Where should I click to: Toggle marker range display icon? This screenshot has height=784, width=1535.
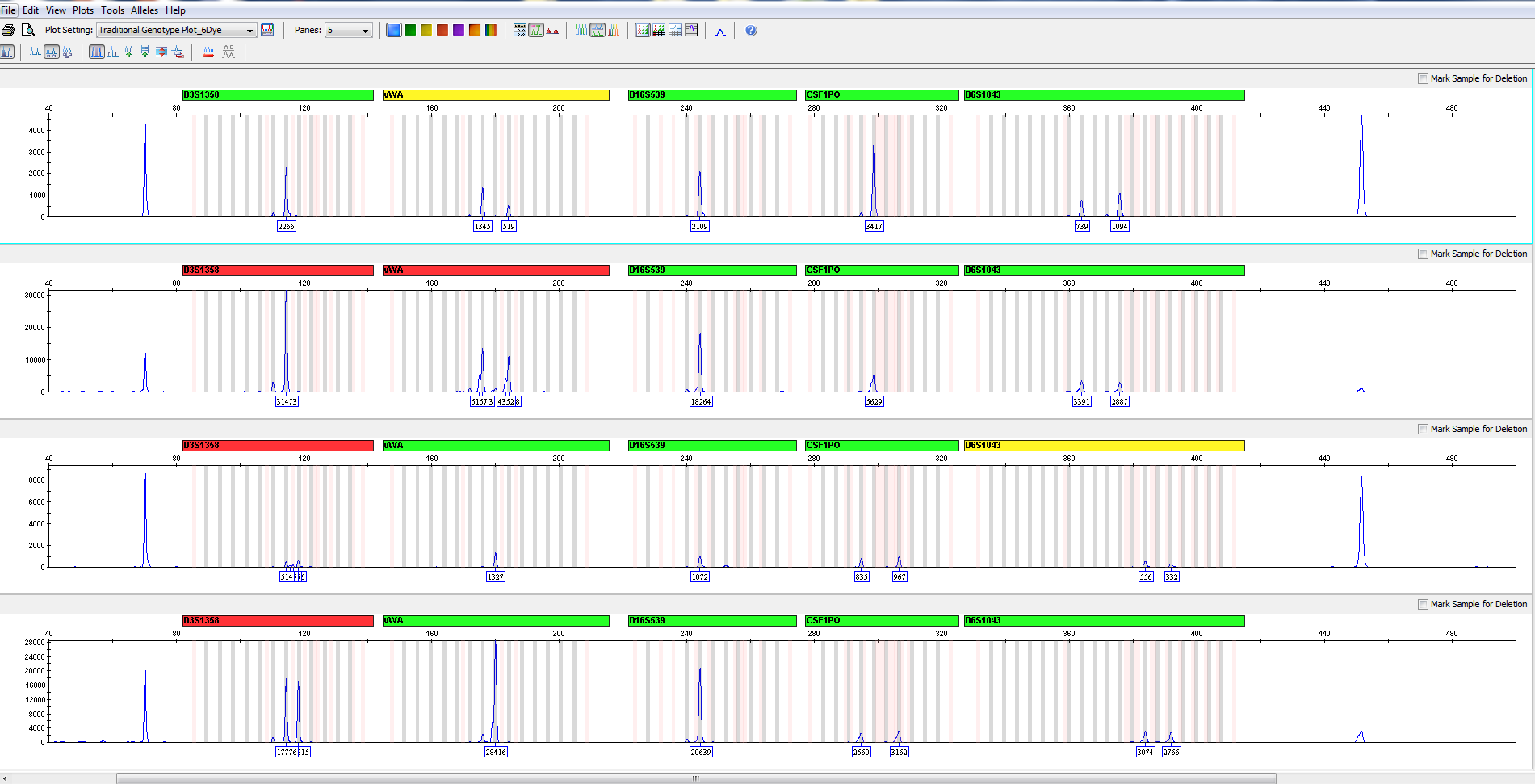(x=536, y=30)
